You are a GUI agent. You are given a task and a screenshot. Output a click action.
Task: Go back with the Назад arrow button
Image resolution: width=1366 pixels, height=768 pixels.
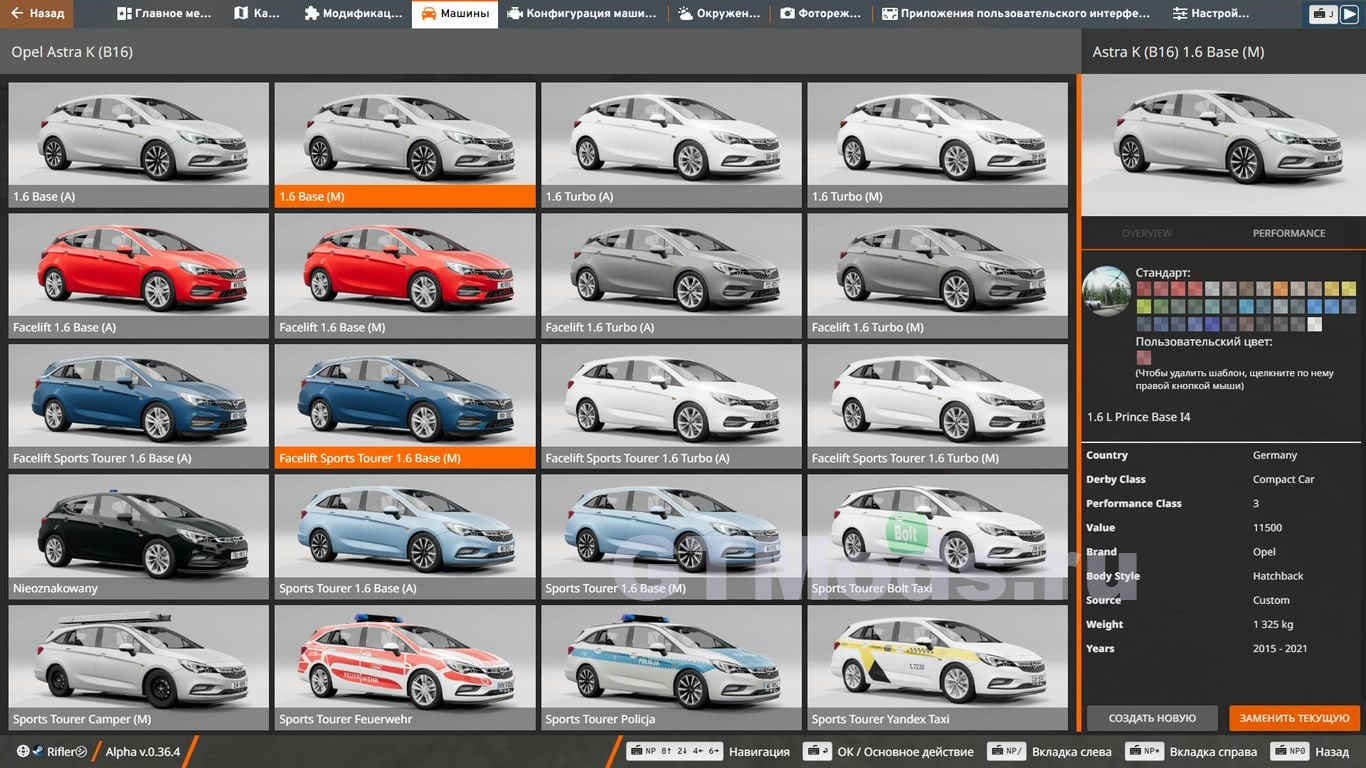click(37, 14)
